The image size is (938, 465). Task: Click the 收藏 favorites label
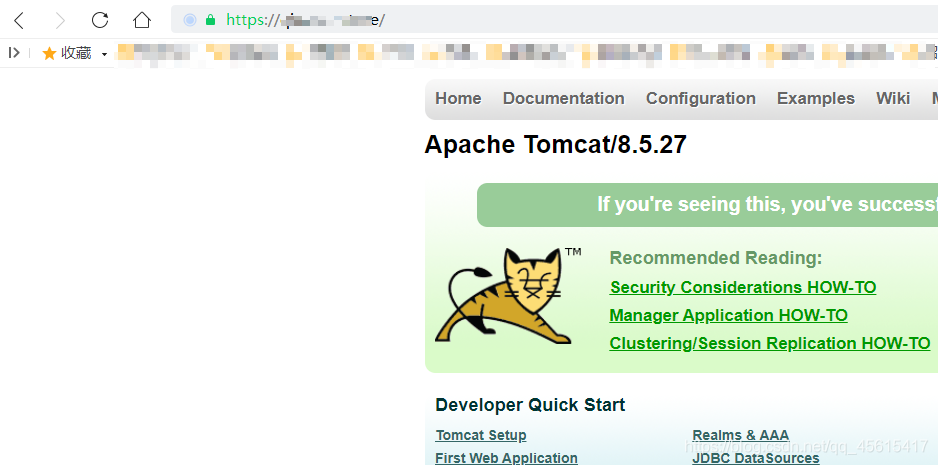(77, 54)
